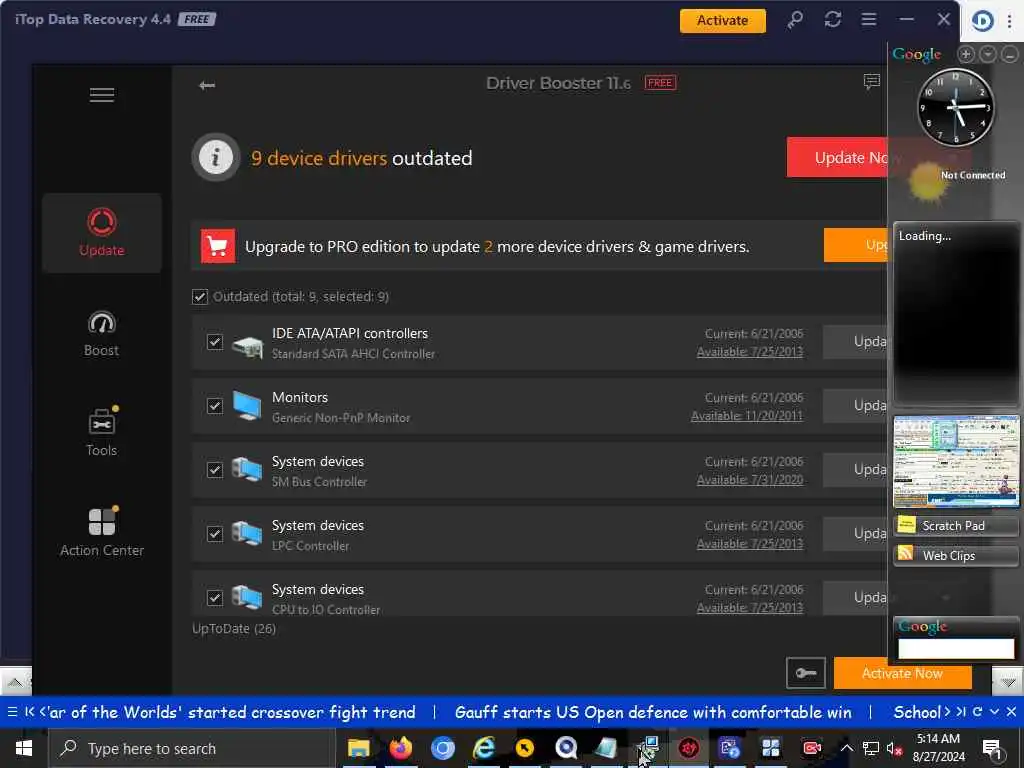This screenshot has height=768, width=1024.
Task: Open Available 7/31/2020 link for SM Bus Controller
Action: 750,480
